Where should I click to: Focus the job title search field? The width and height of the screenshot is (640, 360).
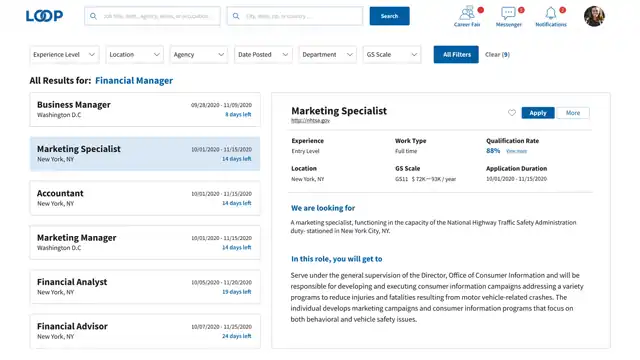coord(152,16)
